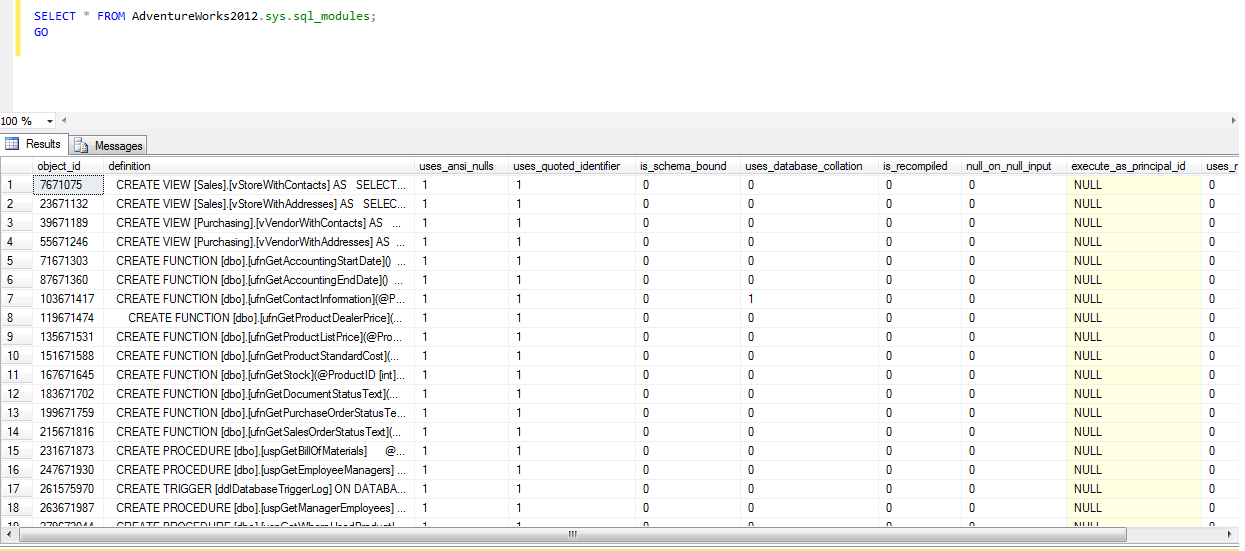The image size is (1245, 551).
Task: Select row header number 7
Action: coord(16,299)
